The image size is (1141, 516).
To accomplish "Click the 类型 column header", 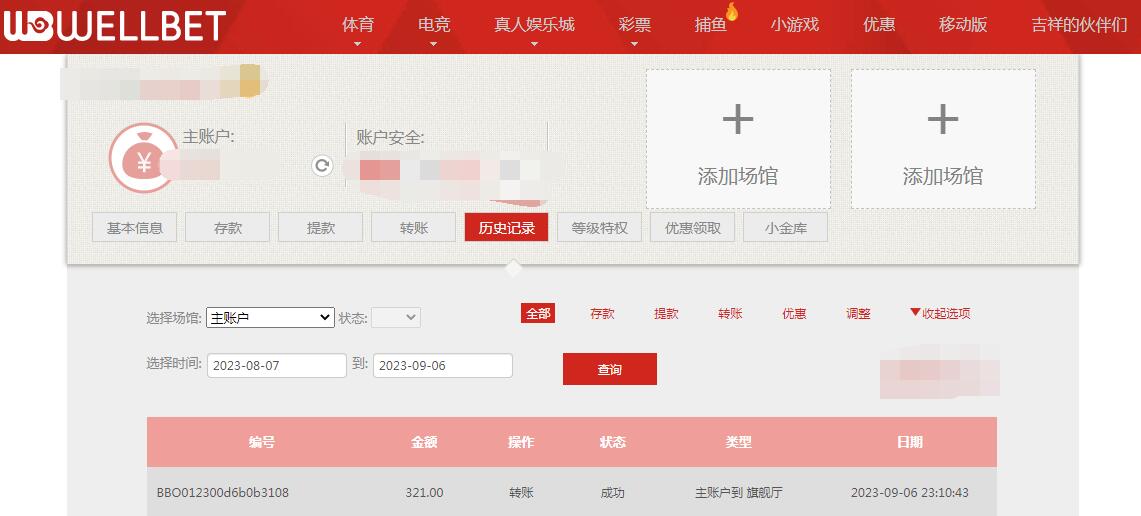I will (x=739, y=442).
